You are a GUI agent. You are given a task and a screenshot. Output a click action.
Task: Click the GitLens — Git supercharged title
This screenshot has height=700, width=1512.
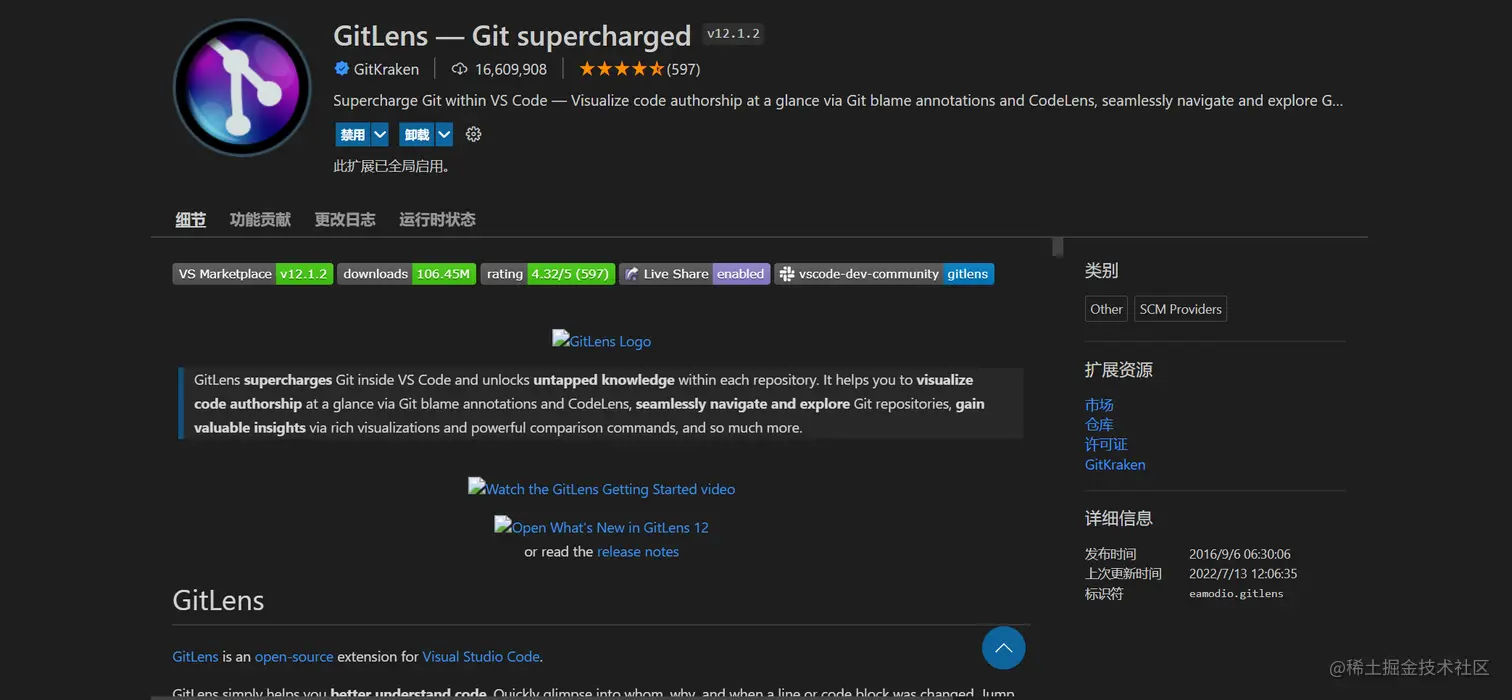coord(512,36)
